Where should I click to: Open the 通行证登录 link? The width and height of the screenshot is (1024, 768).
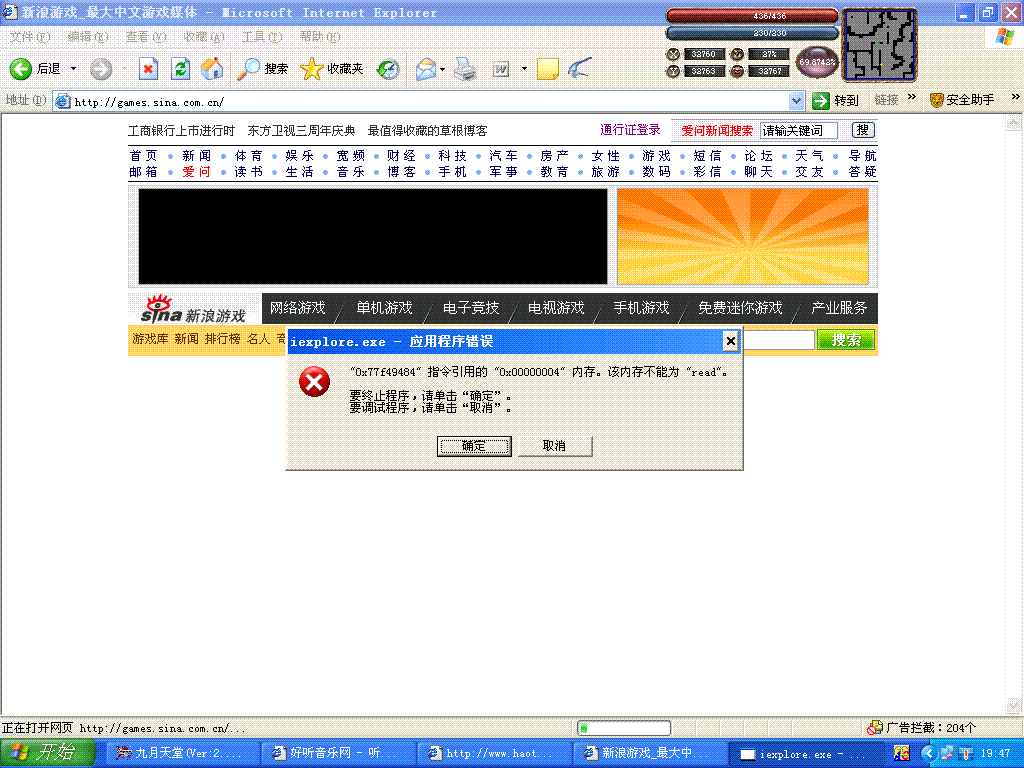[x=630, y=130]
